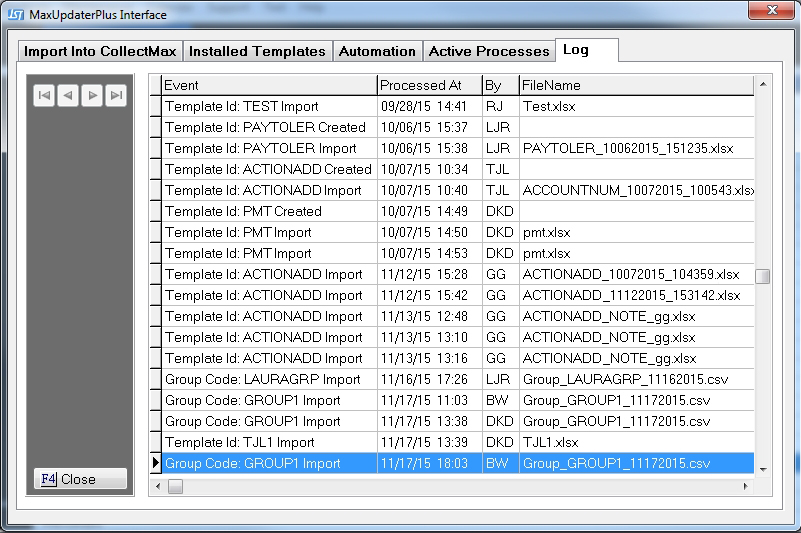
Task: Select the TJL1 Import log row
Action: tap(268, 442)
